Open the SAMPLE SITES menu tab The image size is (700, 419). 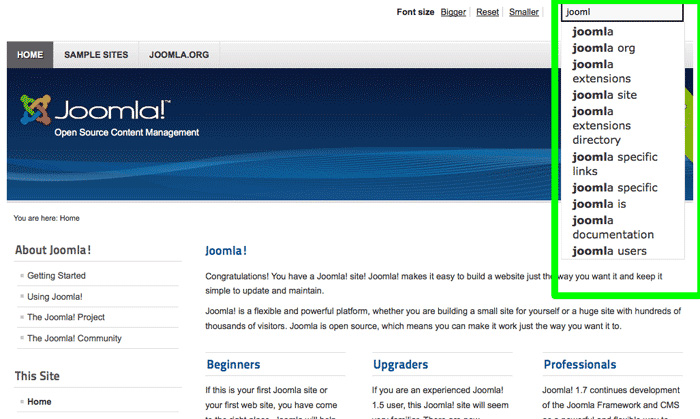coord(96,55)
